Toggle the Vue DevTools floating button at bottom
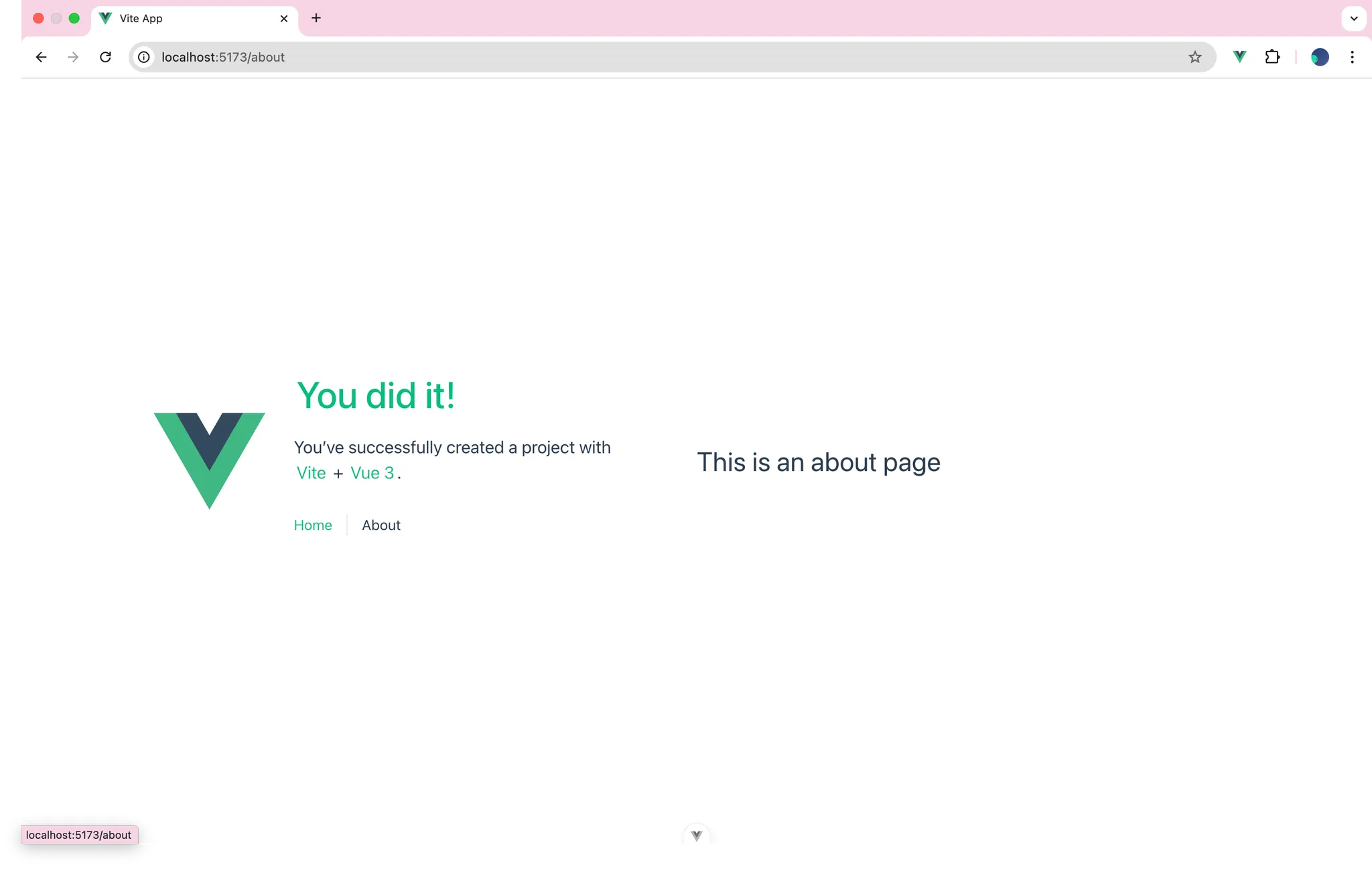 pos(696,835)
